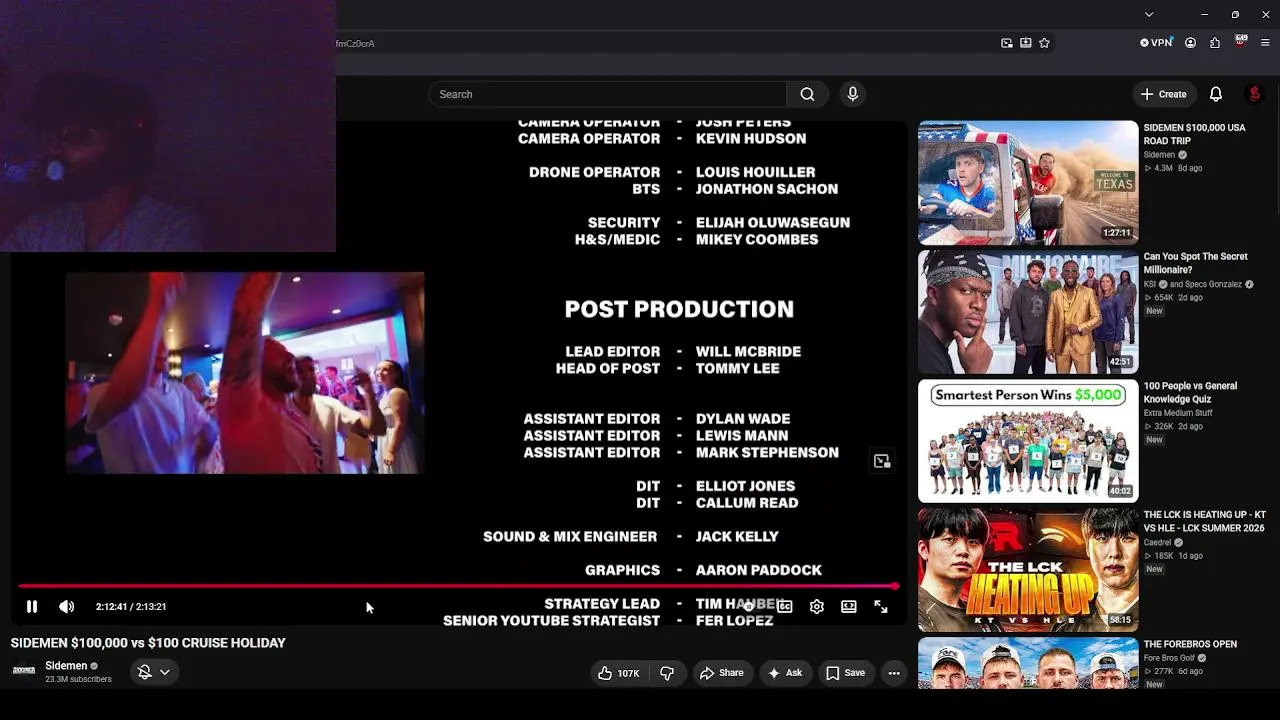Open the Fore Bros Golf channel name
This screenshot has height=720, width=1280.
tap(1170, 658)
